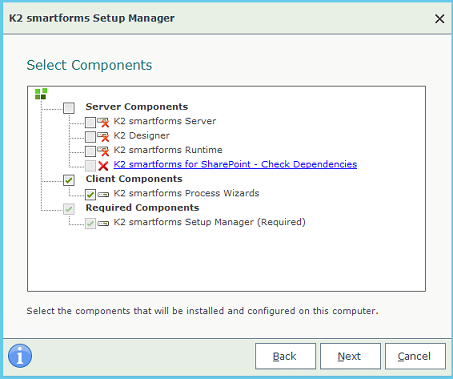Check the K2 smartforms Runtime checkbox

point(90,151)
